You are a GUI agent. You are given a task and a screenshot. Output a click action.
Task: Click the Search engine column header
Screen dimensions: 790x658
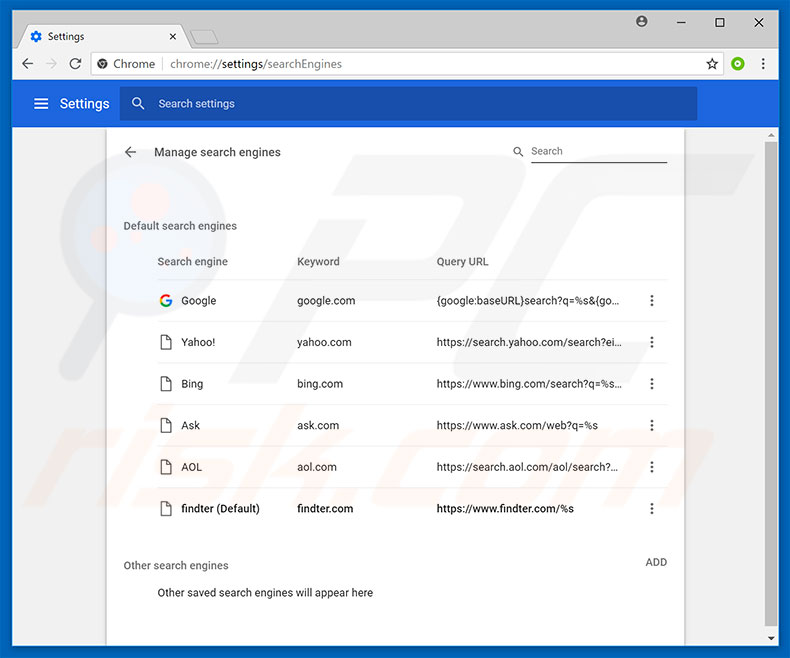[x=192, y=261]
